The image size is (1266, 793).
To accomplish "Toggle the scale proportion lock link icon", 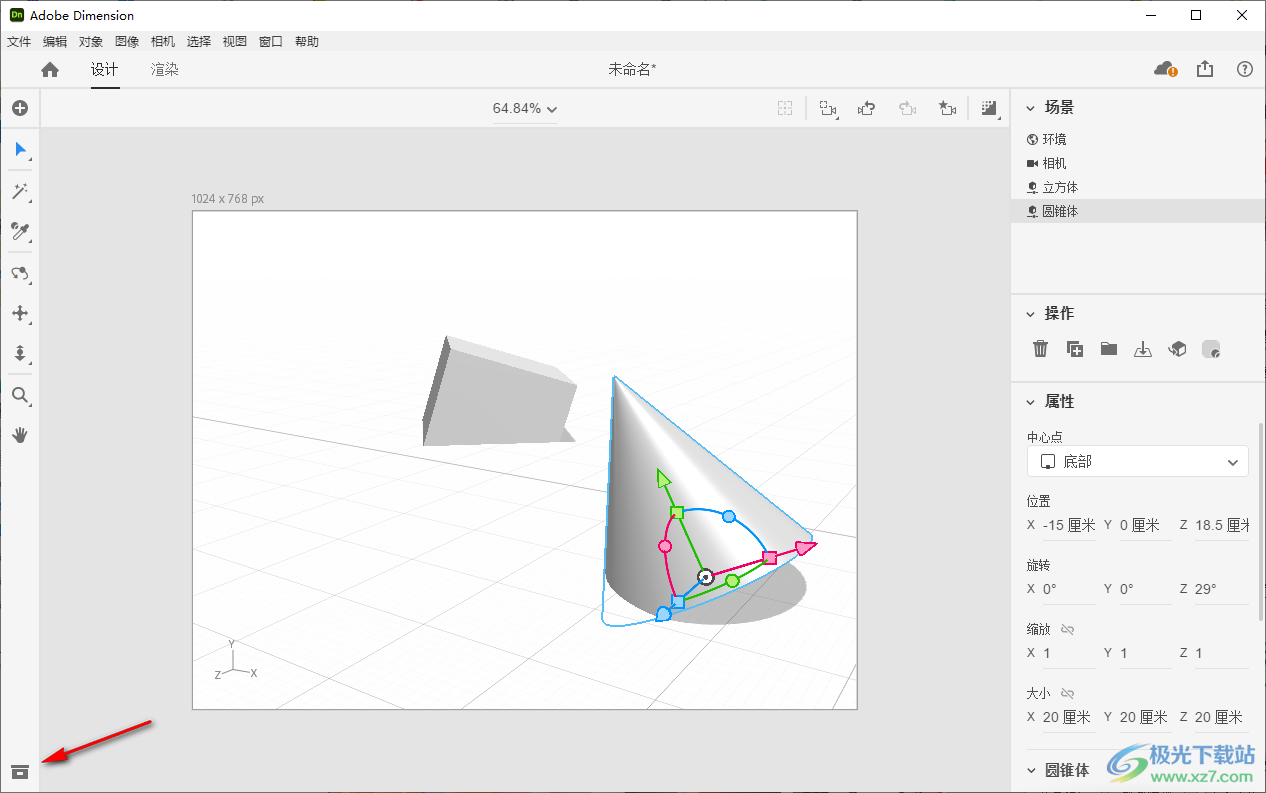I will click(x=1067, y=629).
